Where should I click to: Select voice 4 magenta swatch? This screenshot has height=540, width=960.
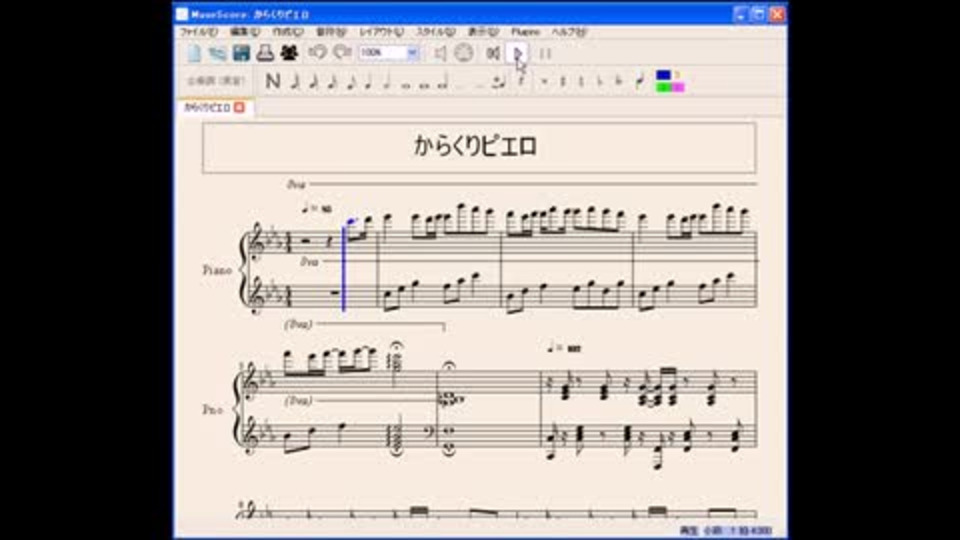point(677,88)
